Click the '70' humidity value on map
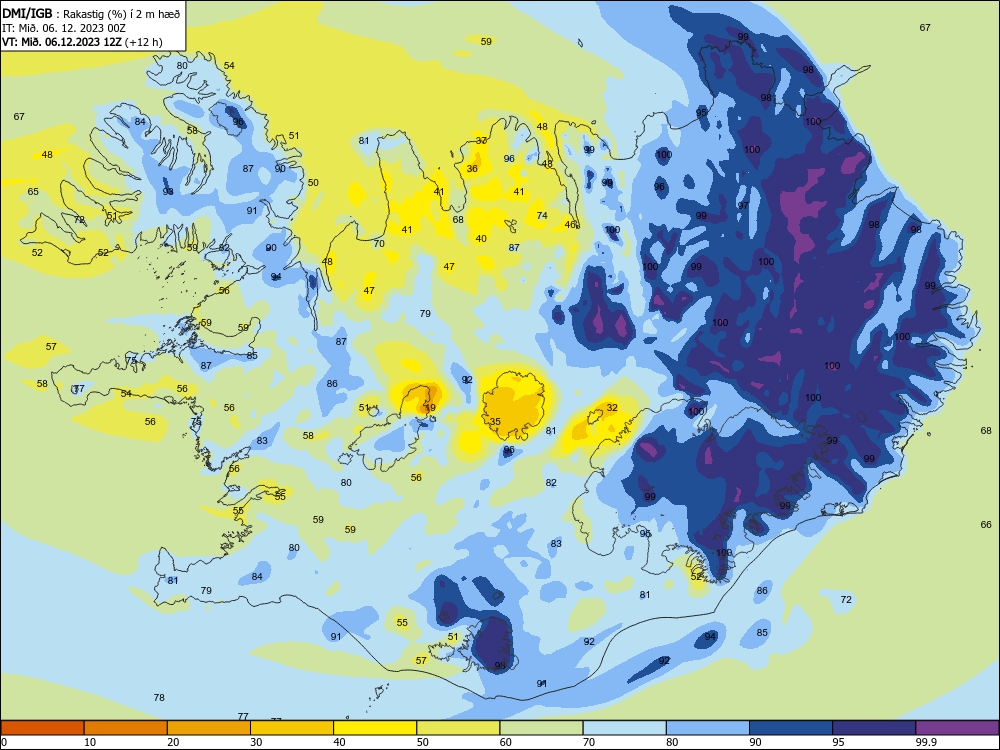This screenshot has height=750, width=1000. 379,244
